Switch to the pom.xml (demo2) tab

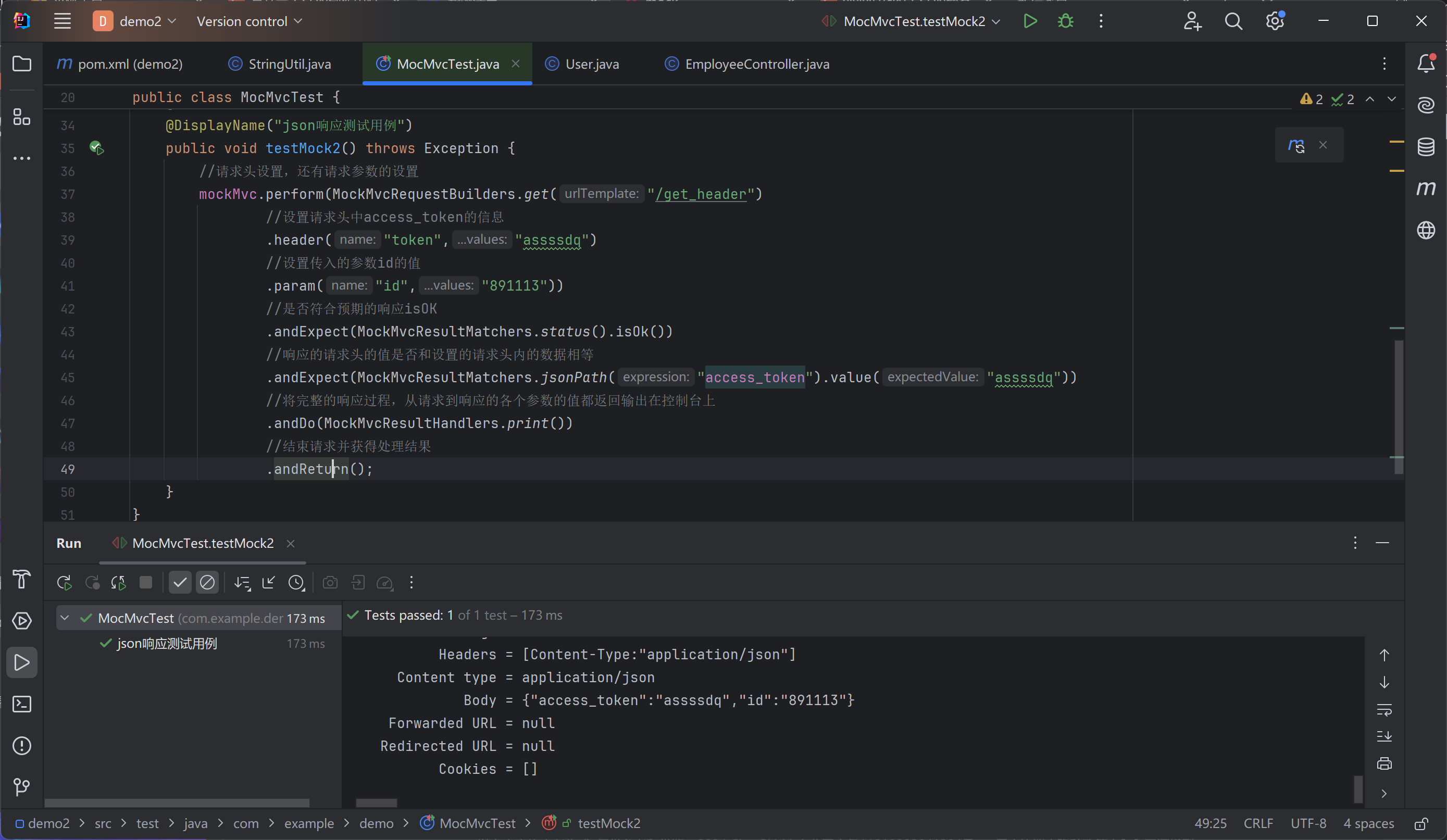coord(130,64)
